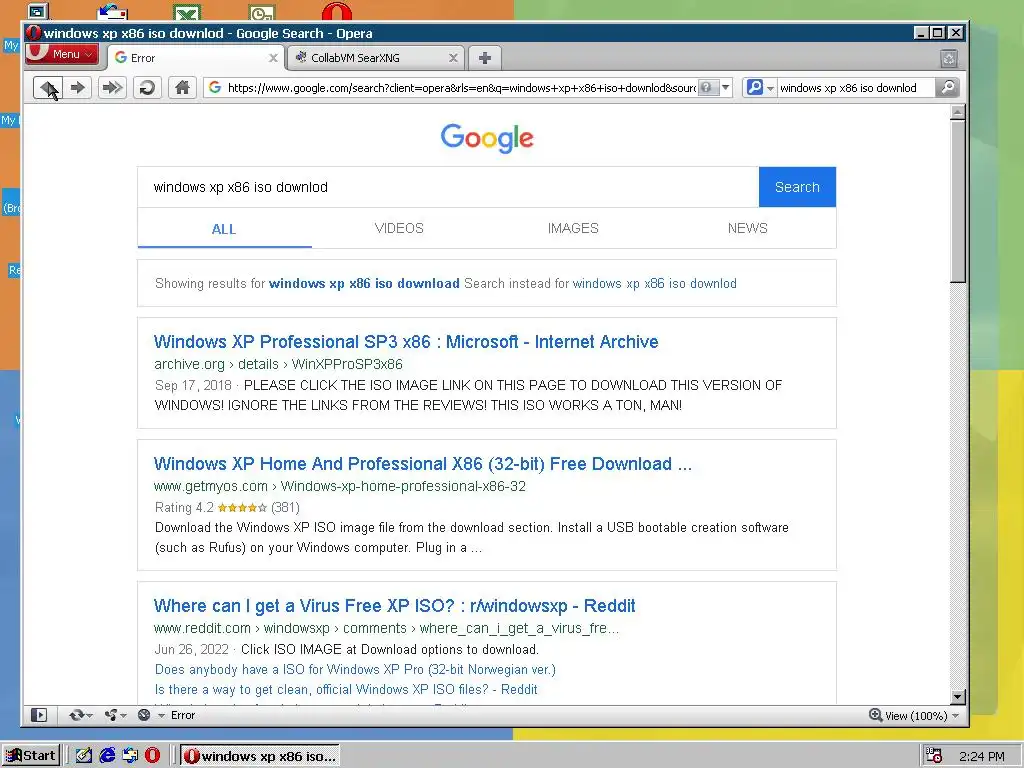Viewport: 1024px width, 768px height.
Task: Expand the View (100%) zoom dropdown arrow
Action: (956, 716)
